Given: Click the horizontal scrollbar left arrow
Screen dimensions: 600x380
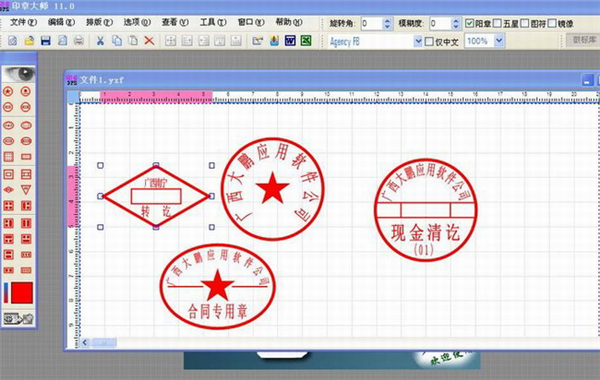Looking at the screenshot, I should click(x=85, y=342).
